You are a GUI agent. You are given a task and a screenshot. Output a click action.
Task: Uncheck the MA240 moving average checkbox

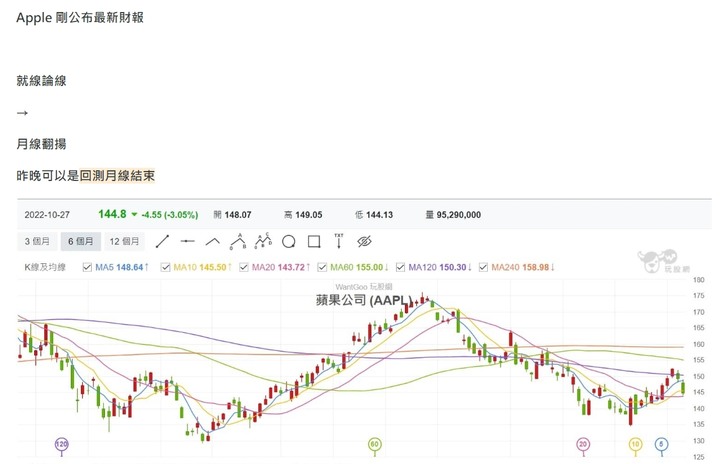tap(483, 267)
